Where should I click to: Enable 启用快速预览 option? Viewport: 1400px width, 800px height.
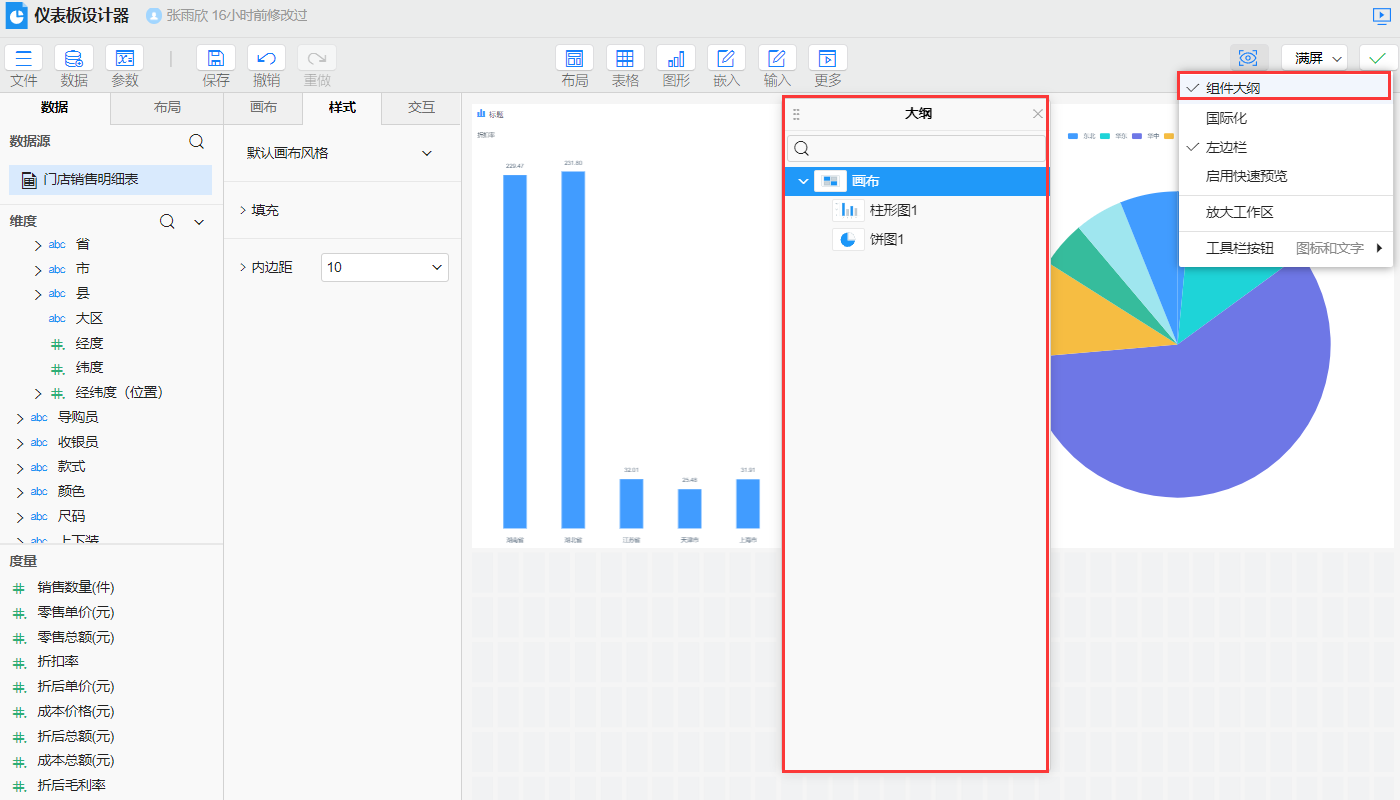(x=1246, y=176)
